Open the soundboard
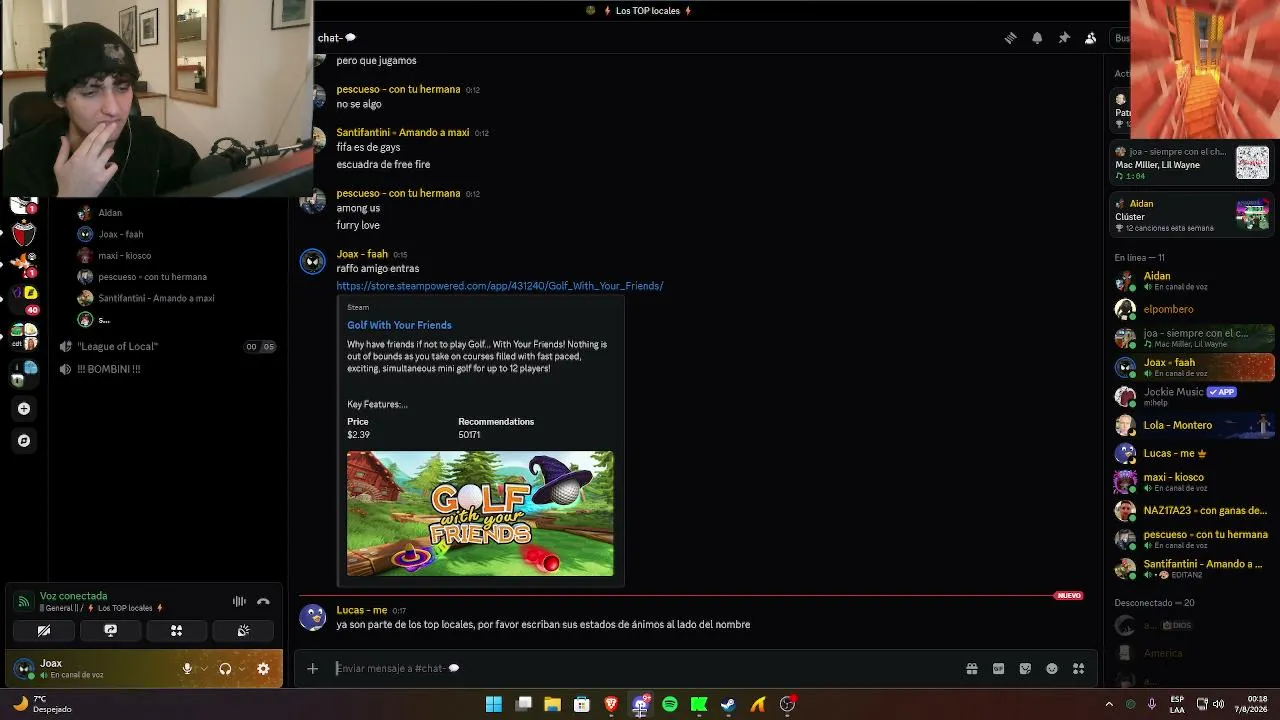The image size is (1280, 720). tap(243, 631)
